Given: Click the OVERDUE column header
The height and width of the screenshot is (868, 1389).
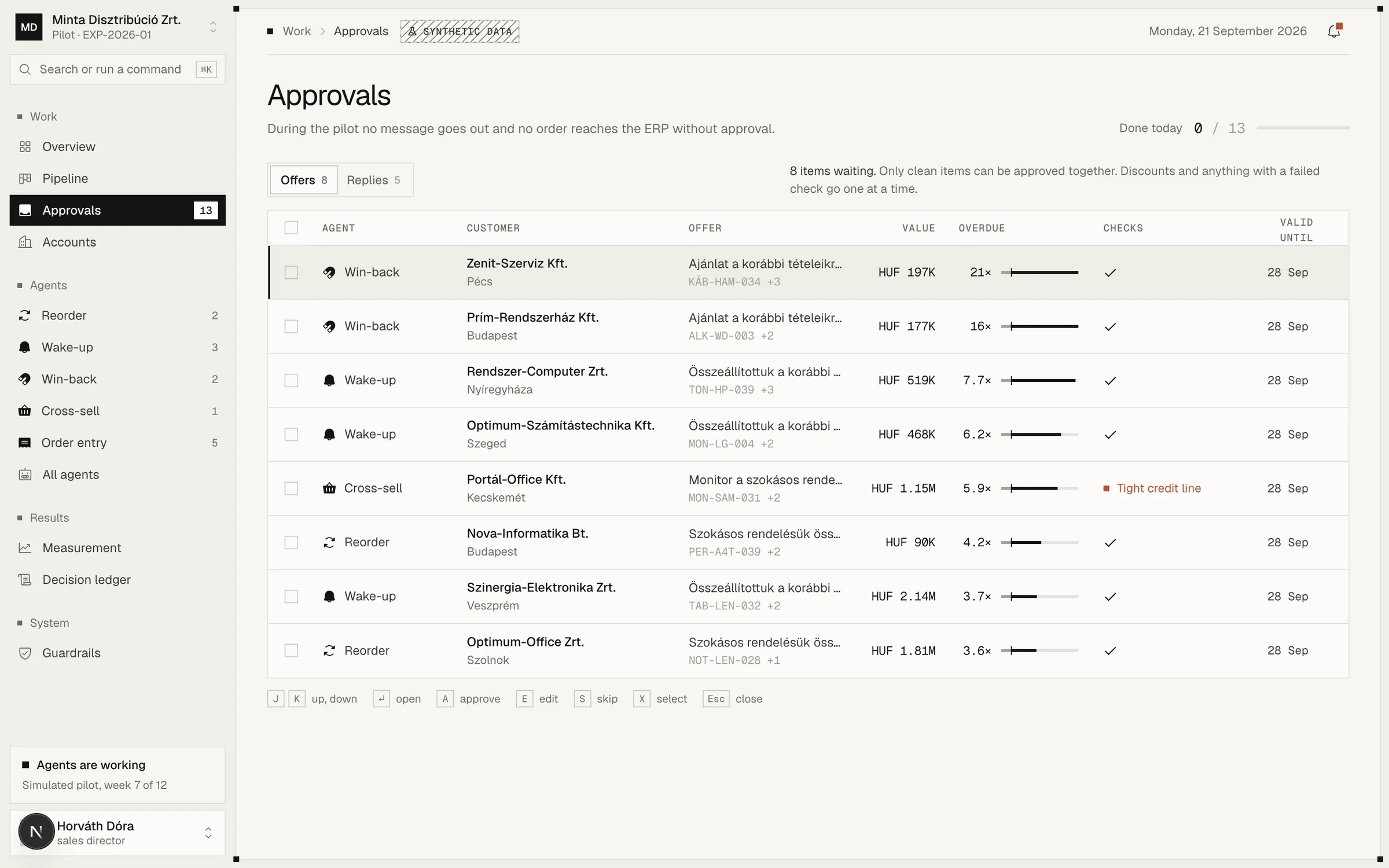Looking at the screenshot, I should tap(982, 228).
